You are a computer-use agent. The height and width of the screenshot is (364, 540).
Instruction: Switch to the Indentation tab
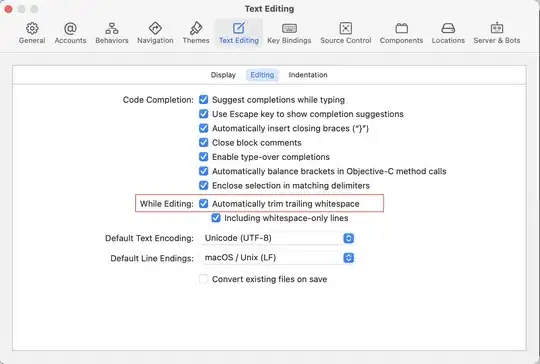coord(308,75)
